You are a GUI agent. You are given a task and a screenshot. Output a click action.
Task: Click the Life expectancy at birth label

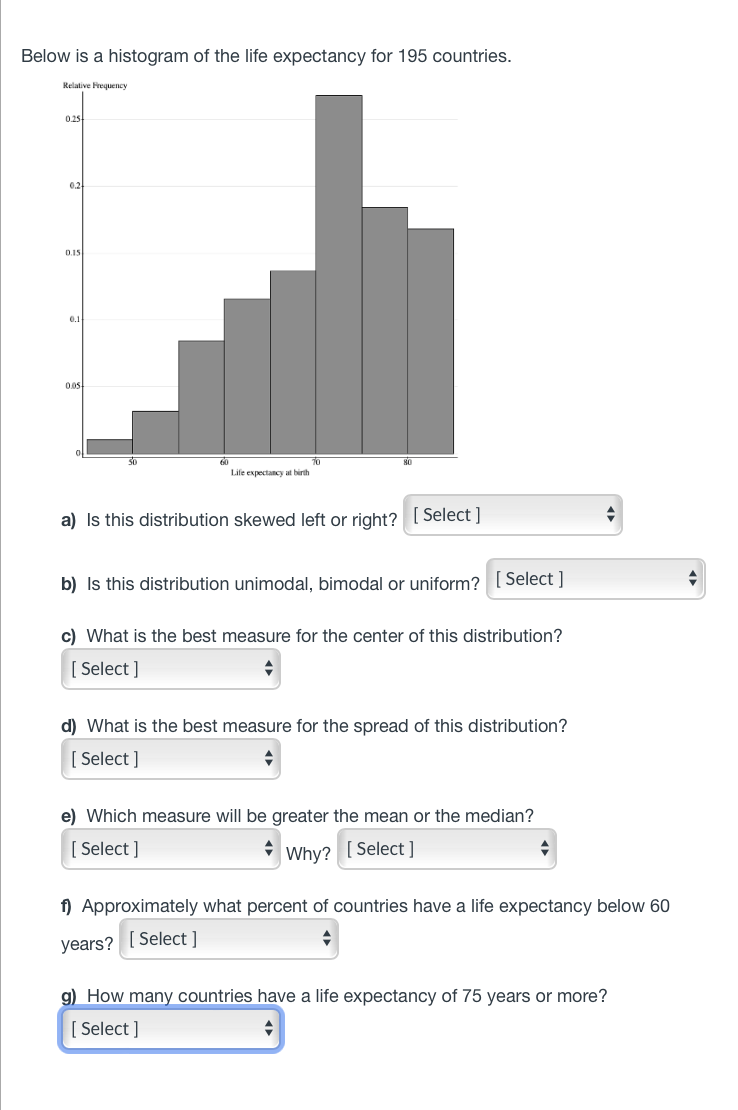[x=272, y=473]
